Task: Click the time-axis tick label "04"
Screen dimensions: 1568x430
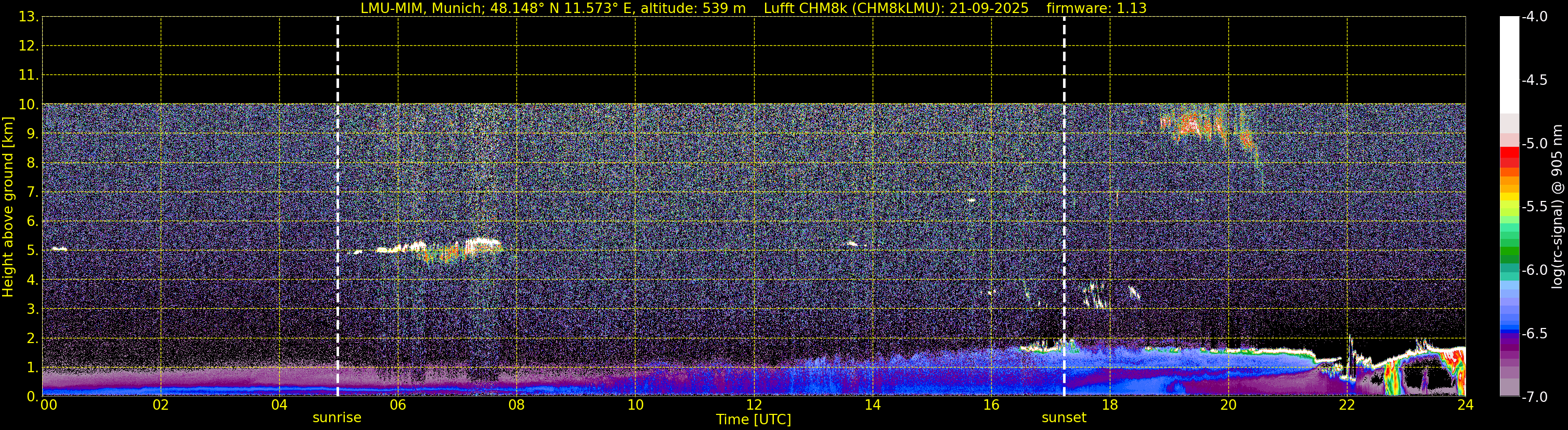Action: click(x=279, y=406)
